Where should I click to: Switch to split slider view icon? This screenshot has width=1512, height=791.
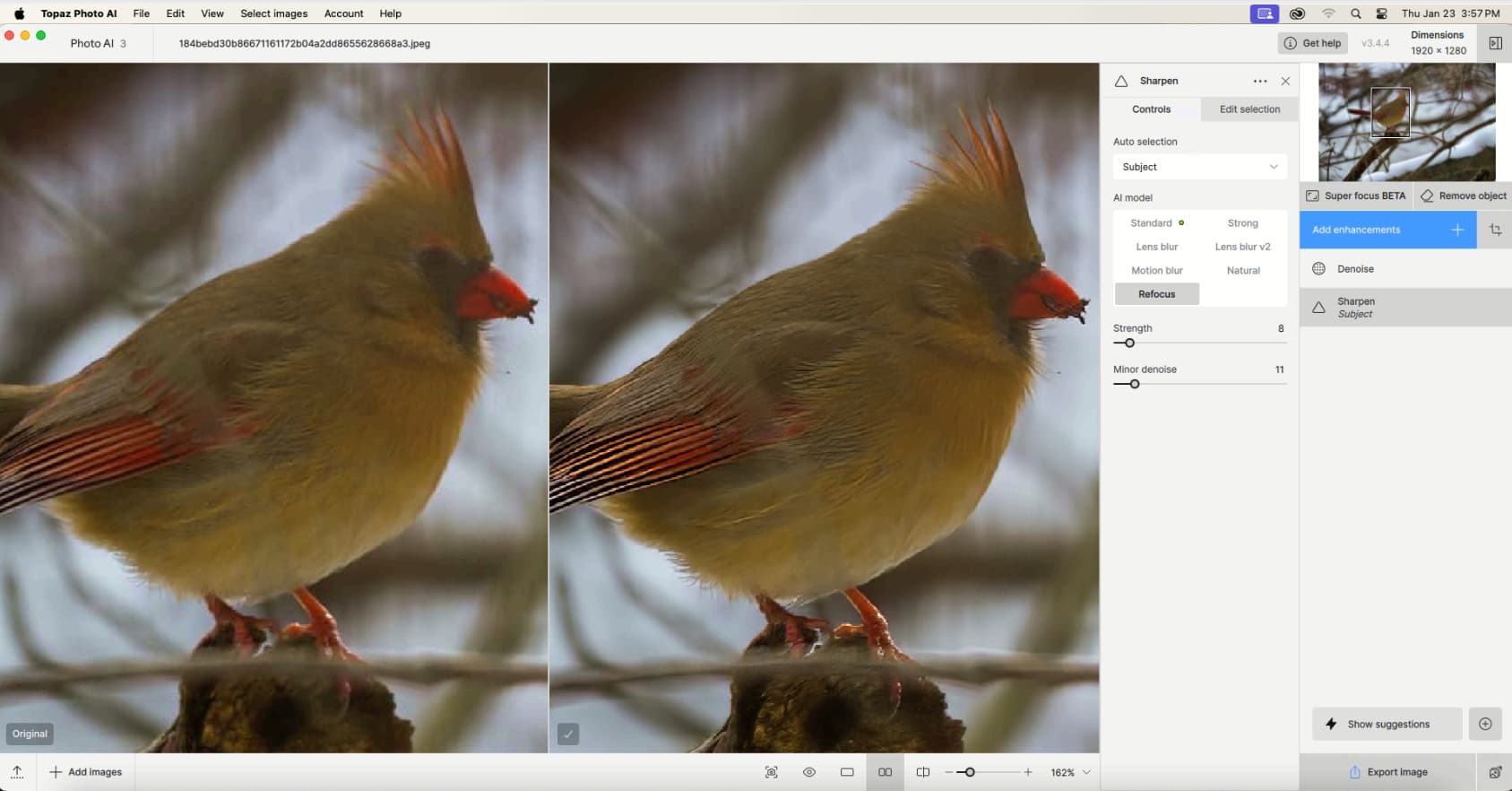tap(923, 772)
